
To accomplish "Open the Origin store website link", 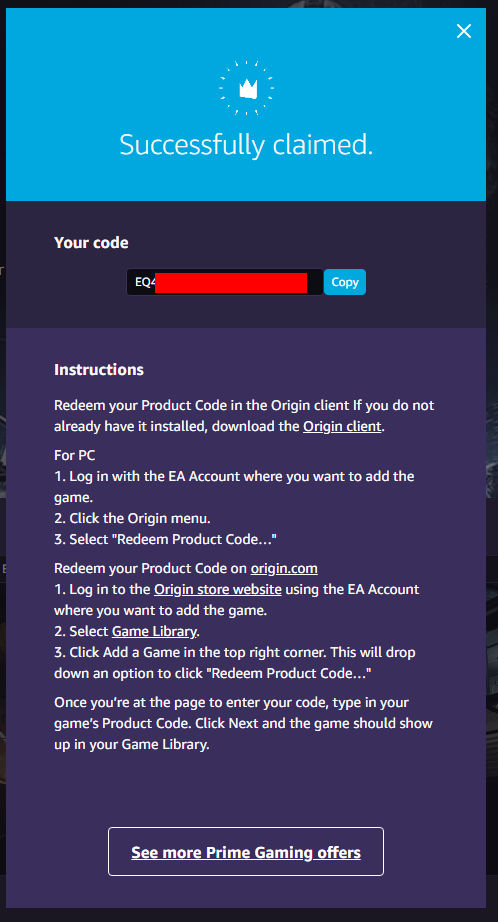I will pos(218,589).
